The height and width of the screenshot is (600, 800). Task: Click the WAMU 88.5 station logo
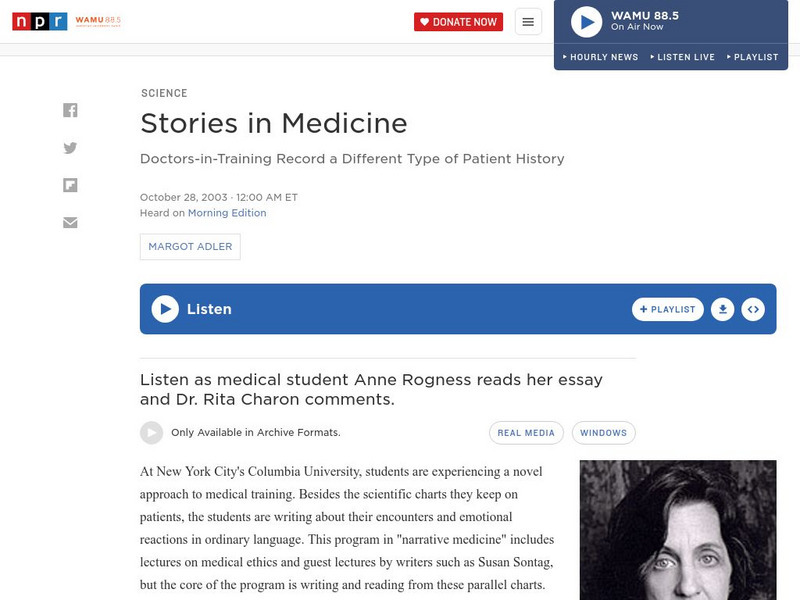[98, 20]
